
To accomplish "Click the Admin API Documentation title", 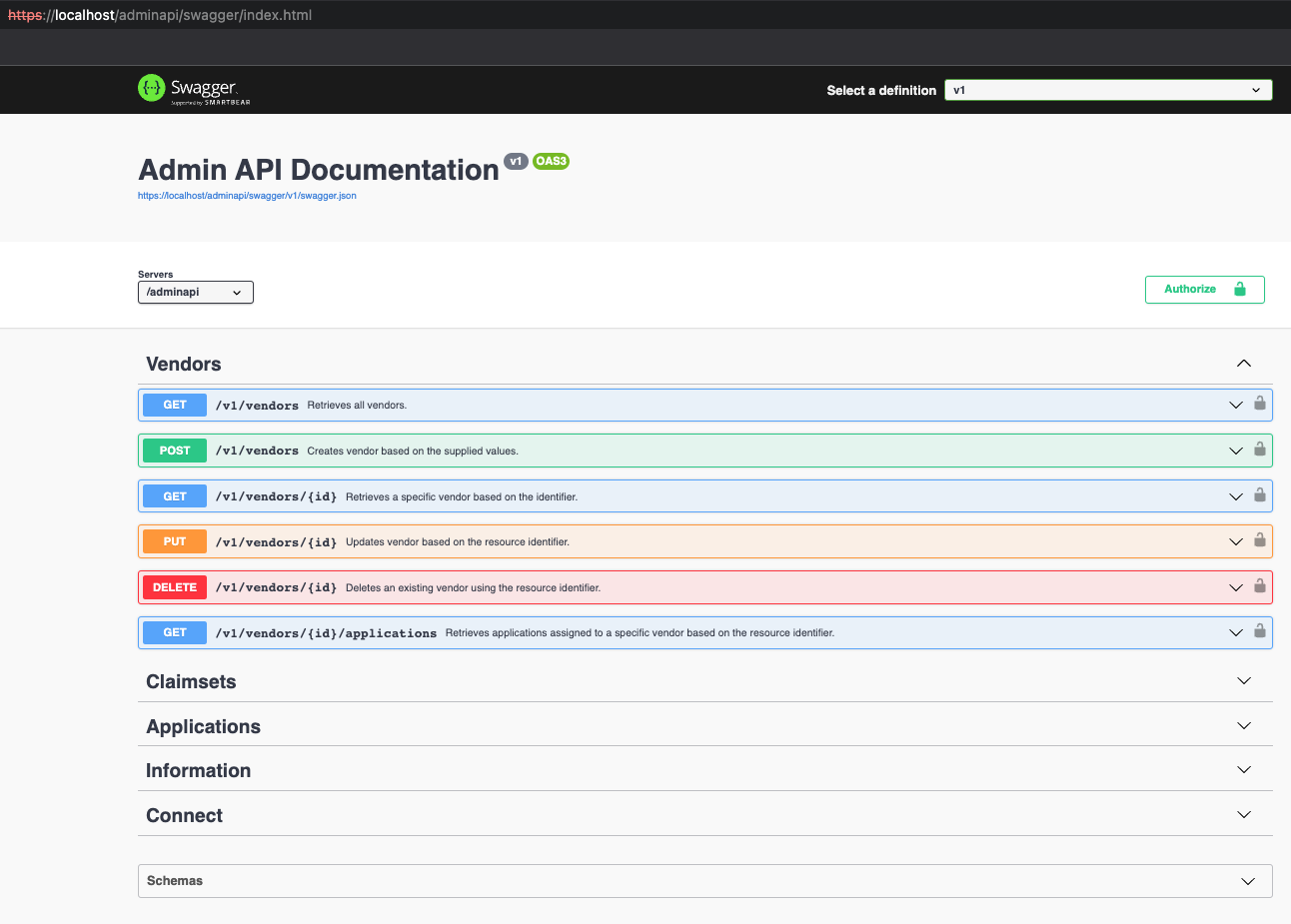I will coord(319,170).
